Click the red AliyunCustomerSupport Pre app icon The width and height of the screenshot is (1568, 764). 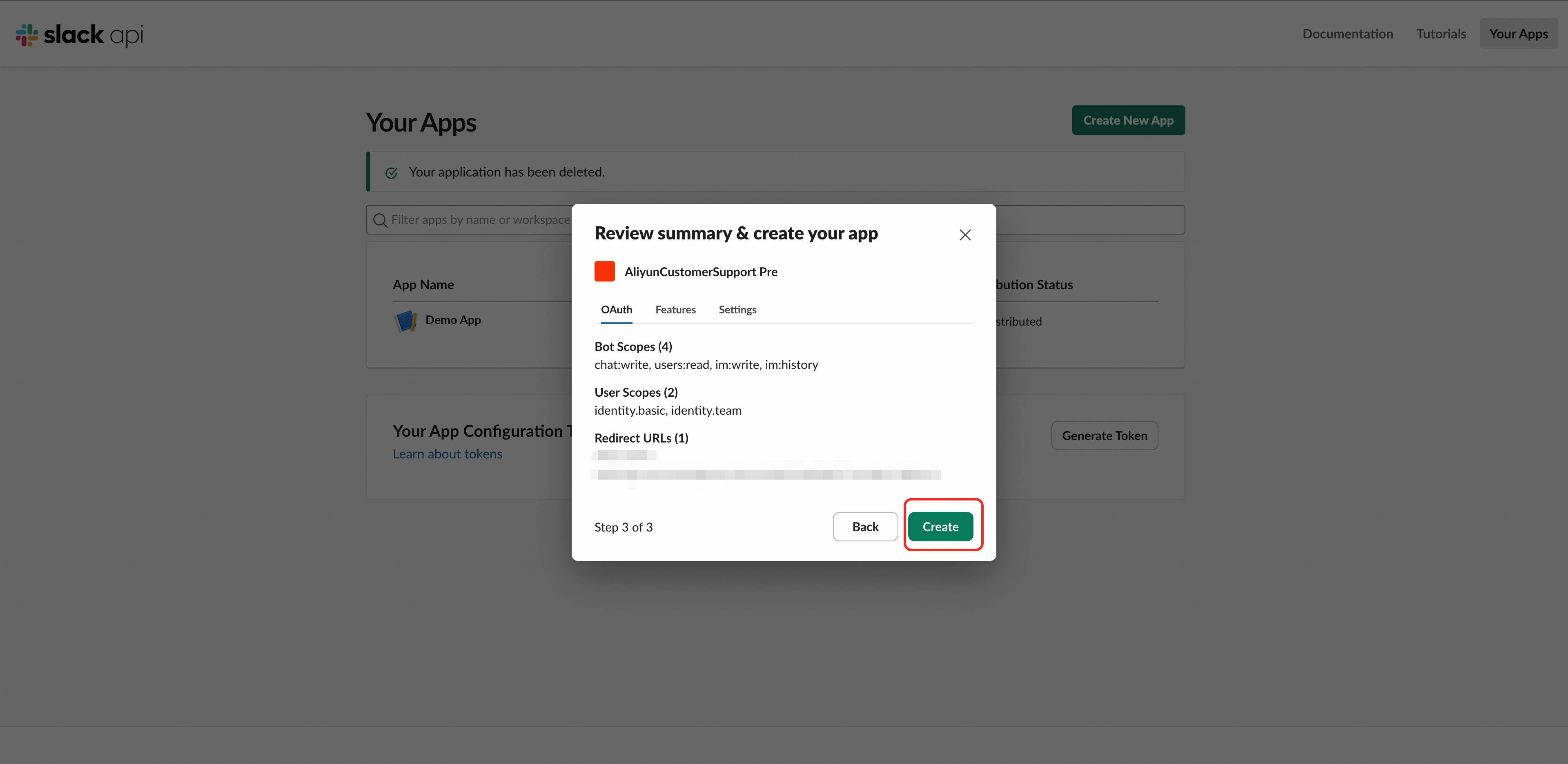[604, 272]
